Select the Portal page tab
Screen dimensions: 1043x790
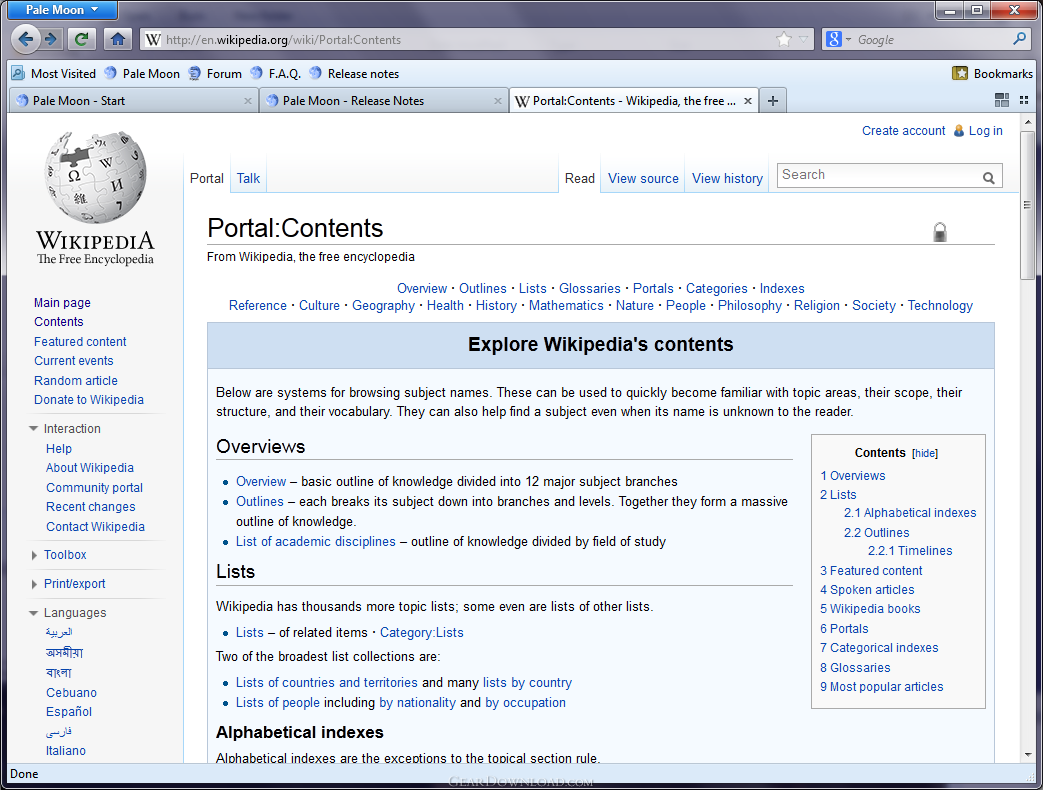click(207, 178)
